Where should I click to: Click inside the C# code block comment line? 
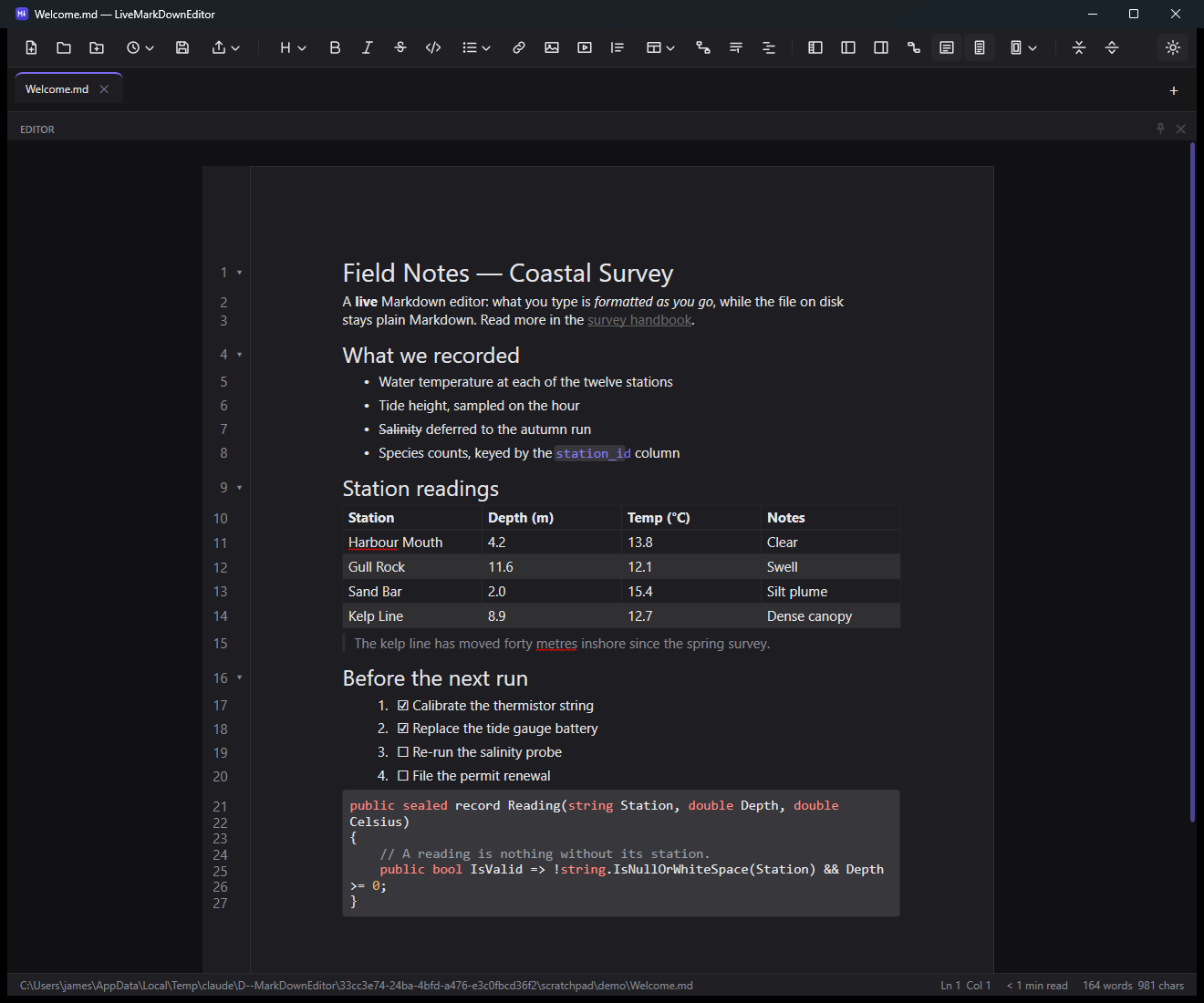pyautogui.click(x=545, y=853)
